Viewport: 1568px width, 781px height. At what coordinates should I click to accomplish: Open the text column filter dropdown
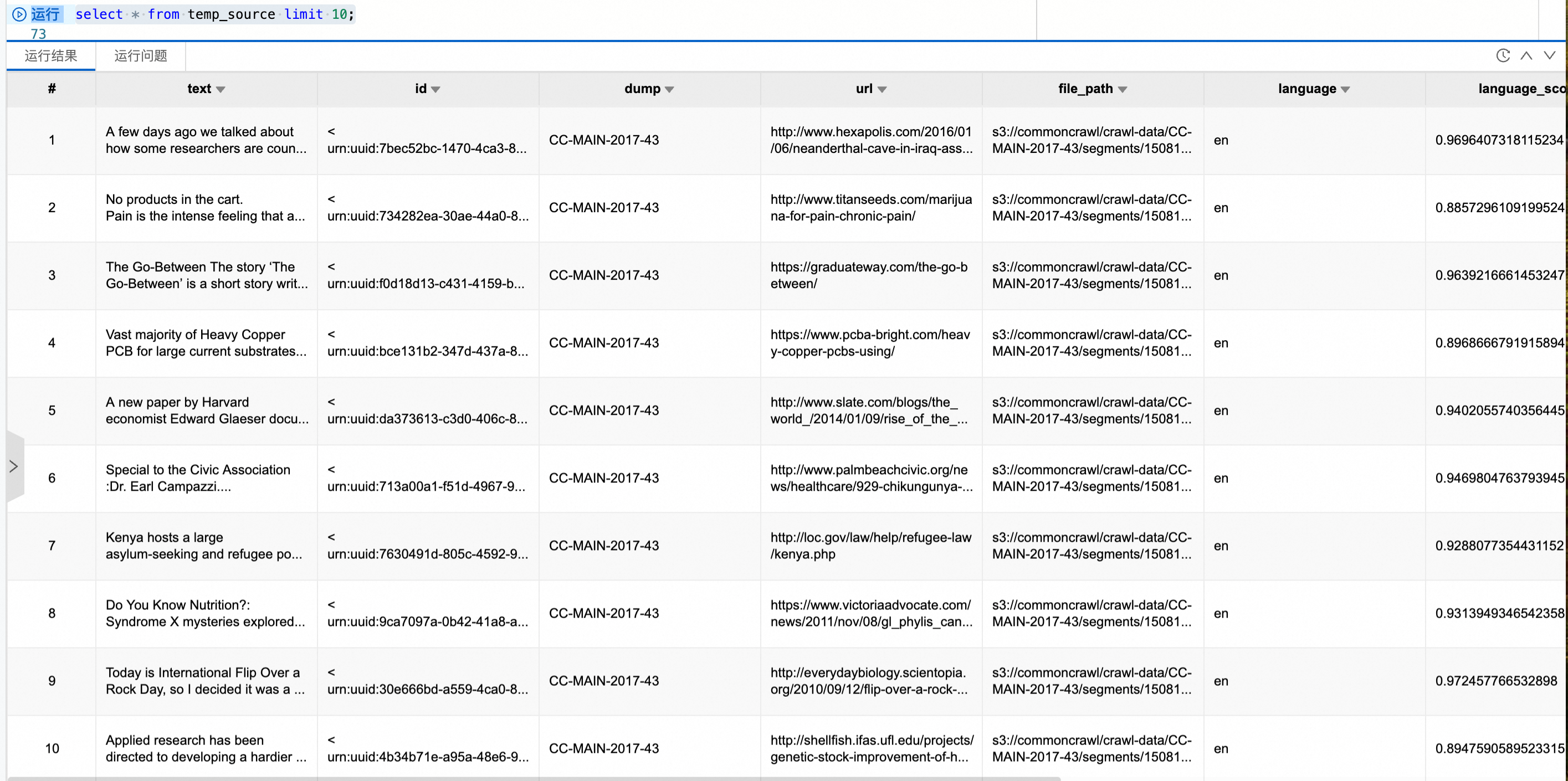coord(221,90)
